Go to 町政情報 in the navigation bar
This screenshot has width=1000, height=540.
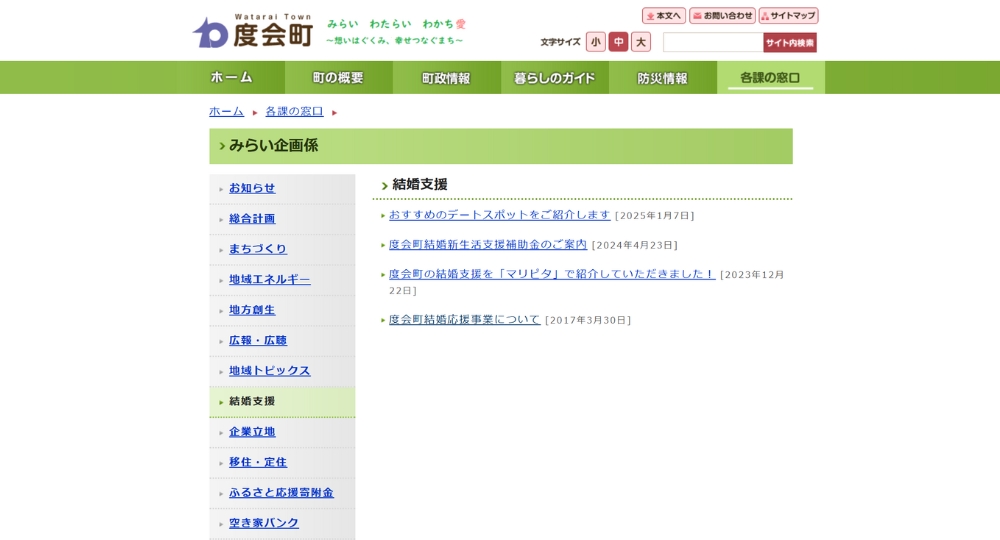click(x=446, y=78)
